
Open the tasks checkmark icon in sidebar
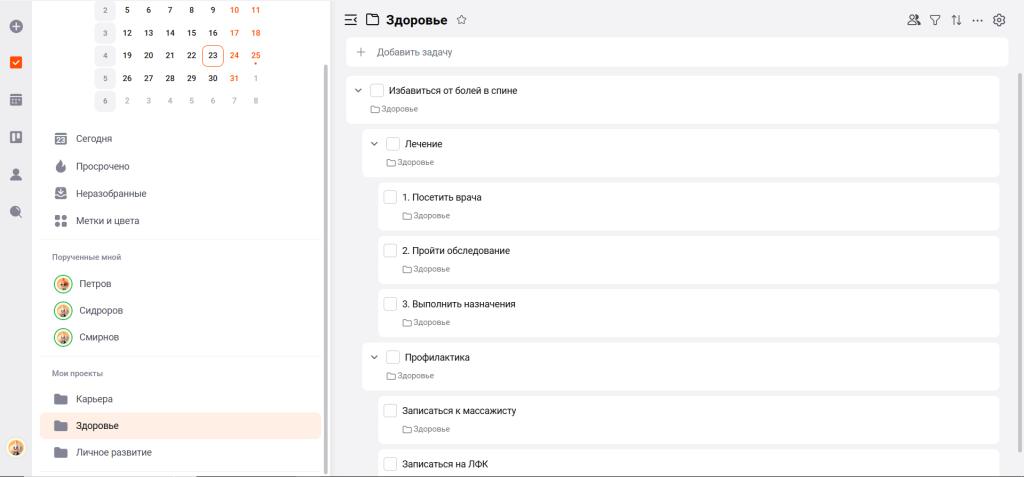pyautogui.click(x=16, y=62)
